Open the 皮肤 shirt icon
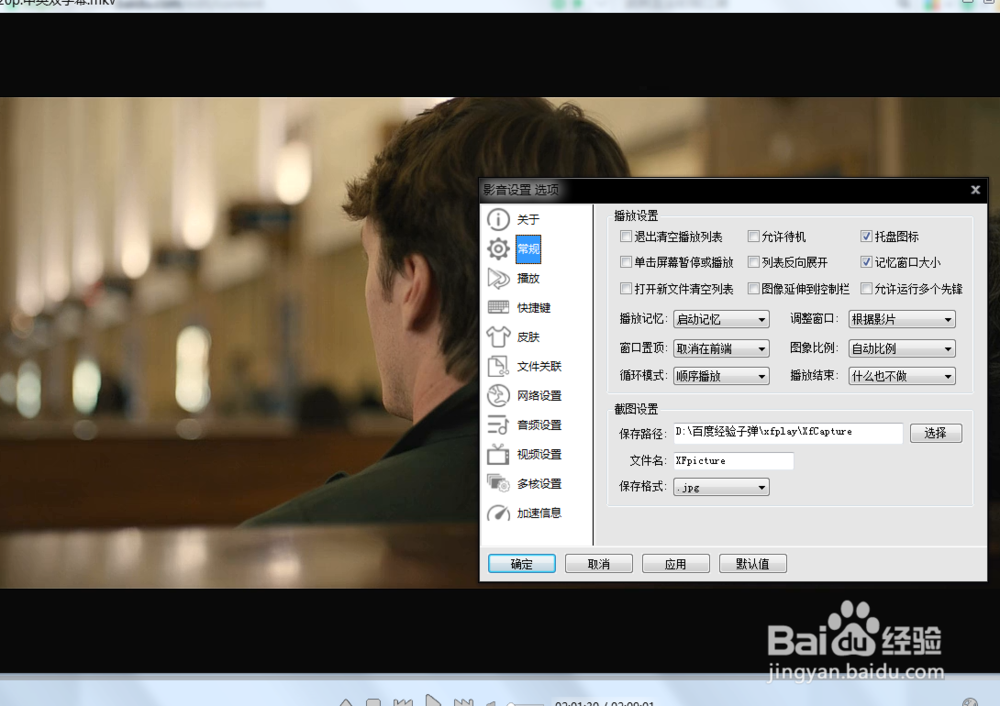The image size is (1000, 706). click(498, 336)
